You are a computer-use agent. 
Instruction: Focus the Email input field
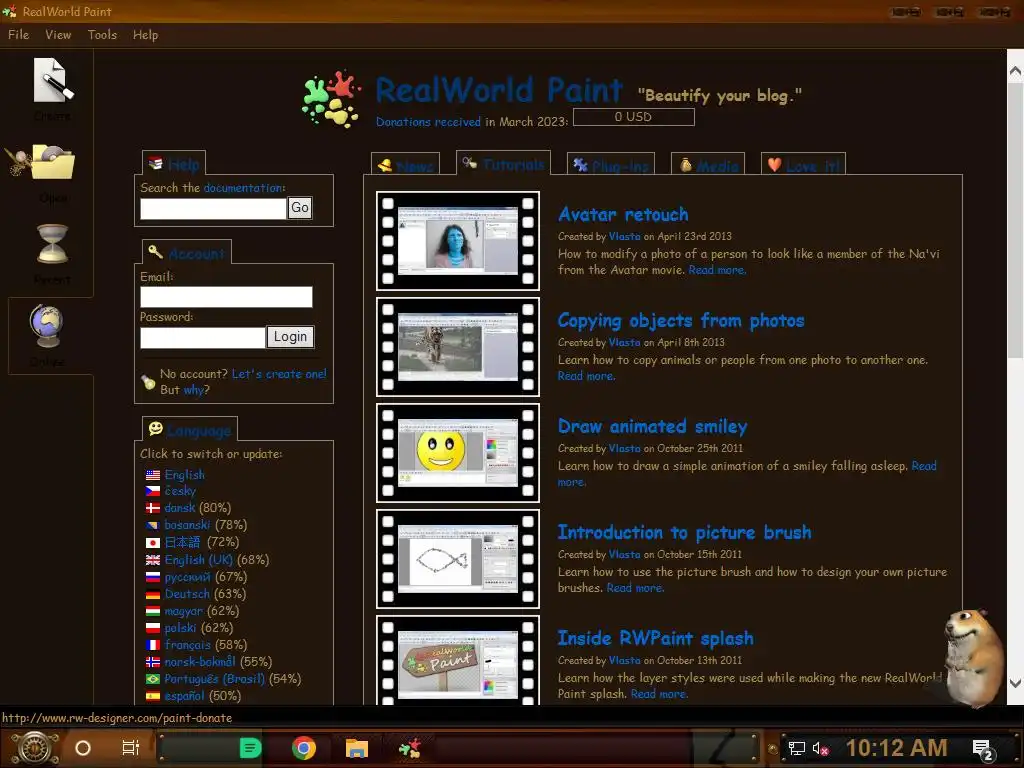[226, 297]
